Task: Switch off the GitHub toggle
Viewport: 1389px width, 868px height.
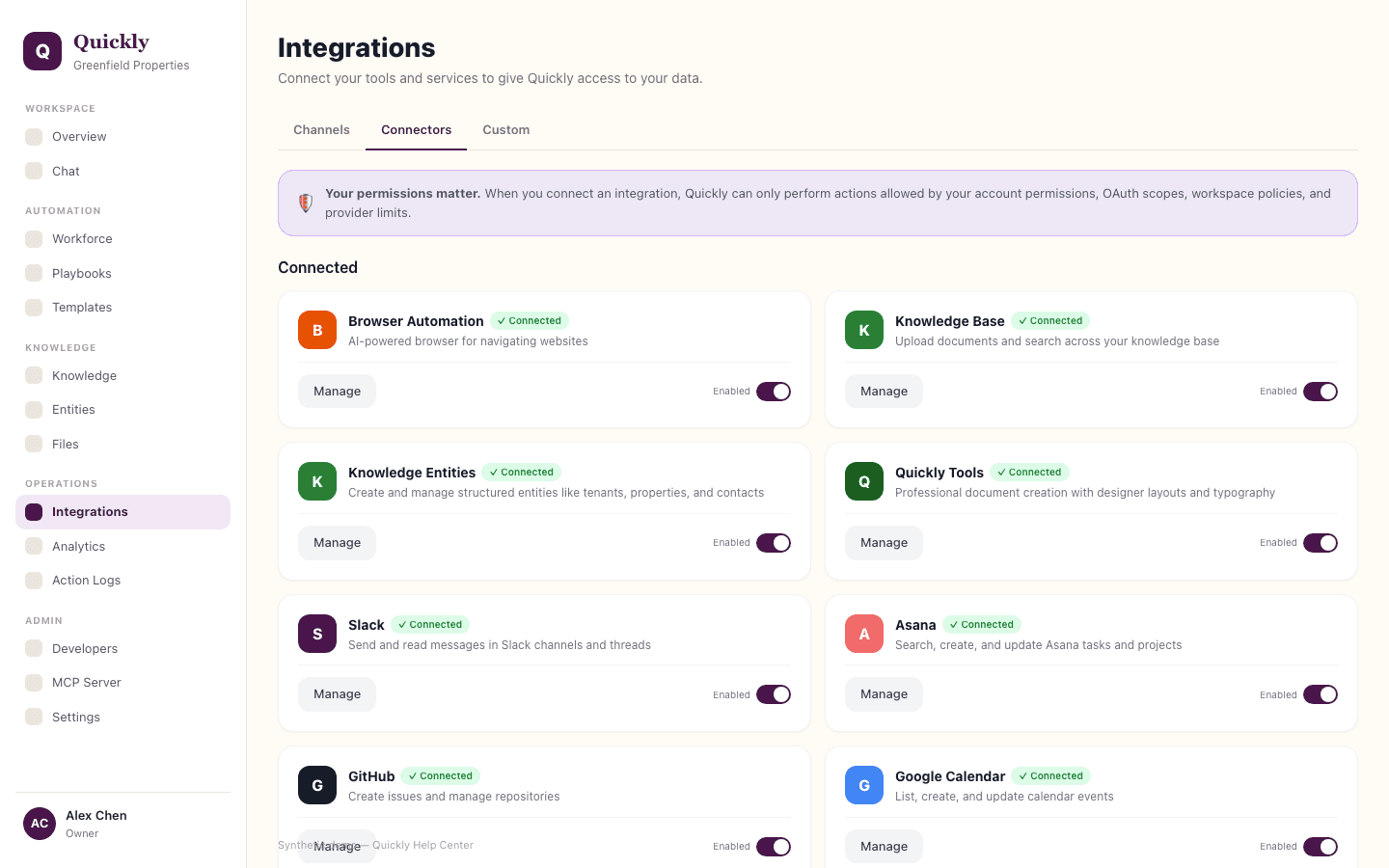Action: click(774, 847)
